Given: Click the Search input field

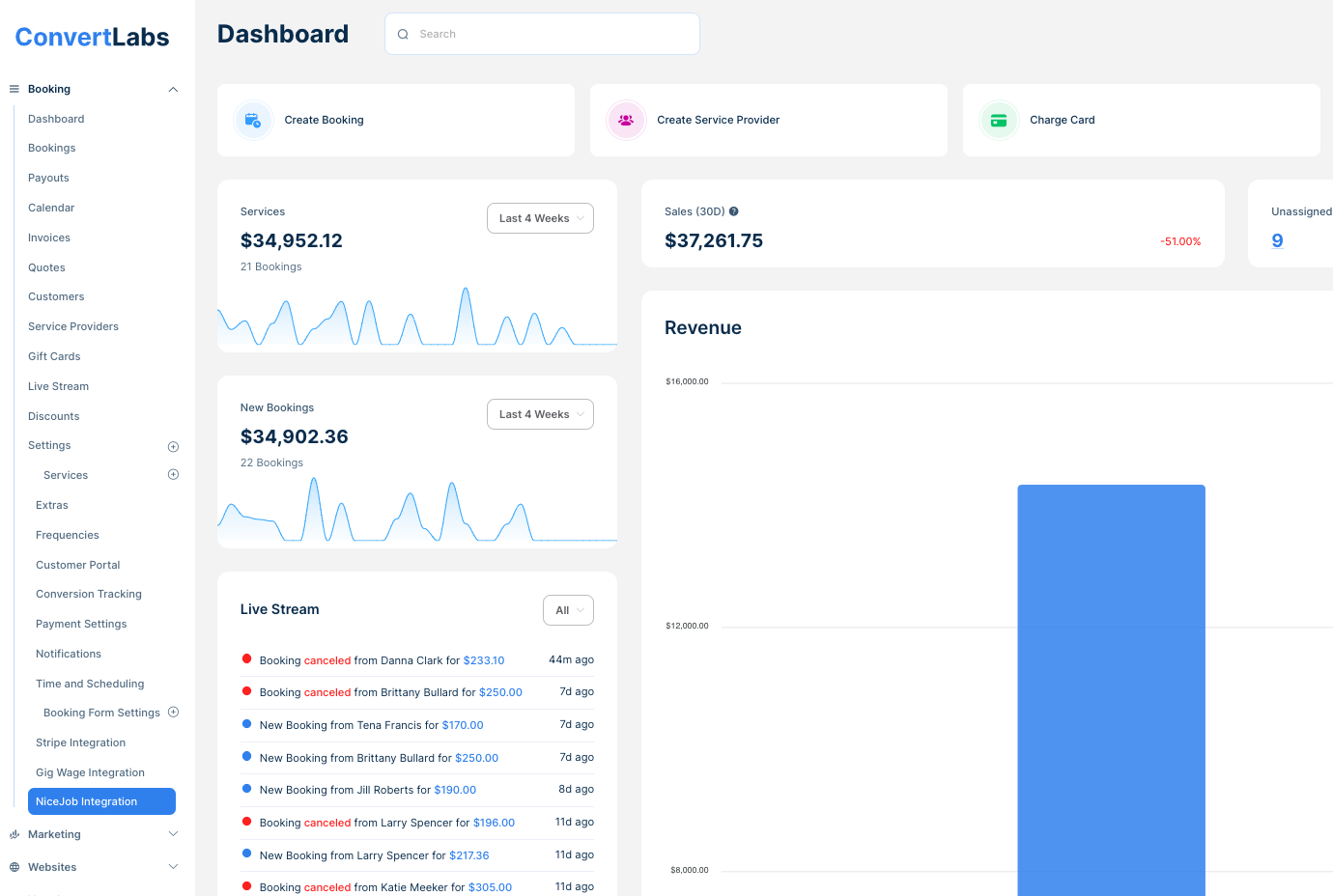Looking at the screenshot, I should 553,35.
